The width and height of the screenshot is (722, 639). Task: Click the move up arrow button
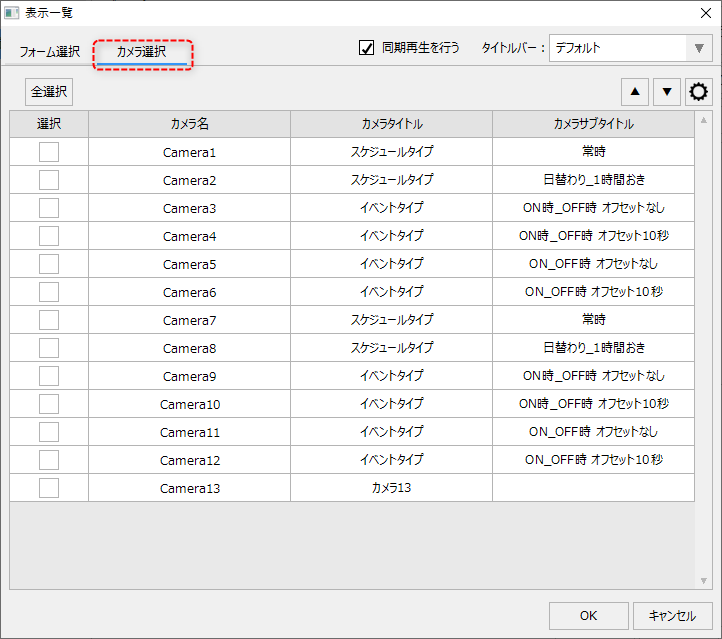click(635, 92)
